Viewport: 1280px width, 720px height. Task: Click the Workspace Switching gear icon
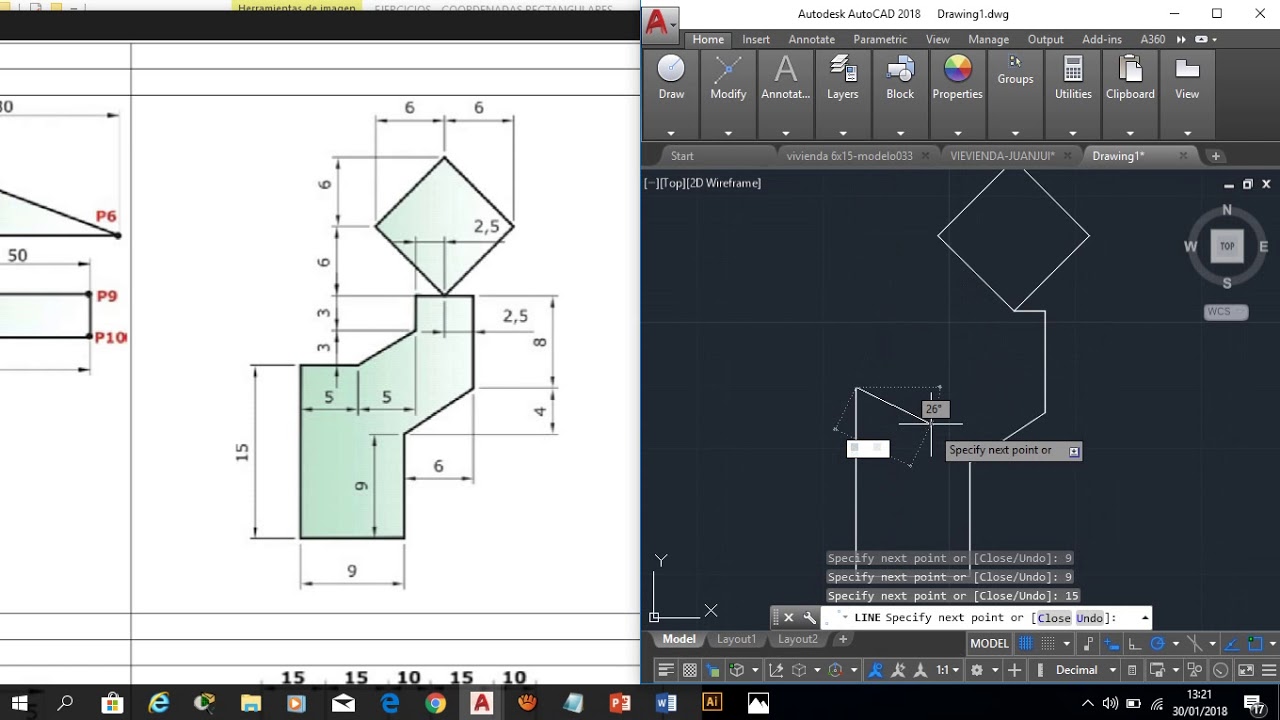[x=977, y=670]
